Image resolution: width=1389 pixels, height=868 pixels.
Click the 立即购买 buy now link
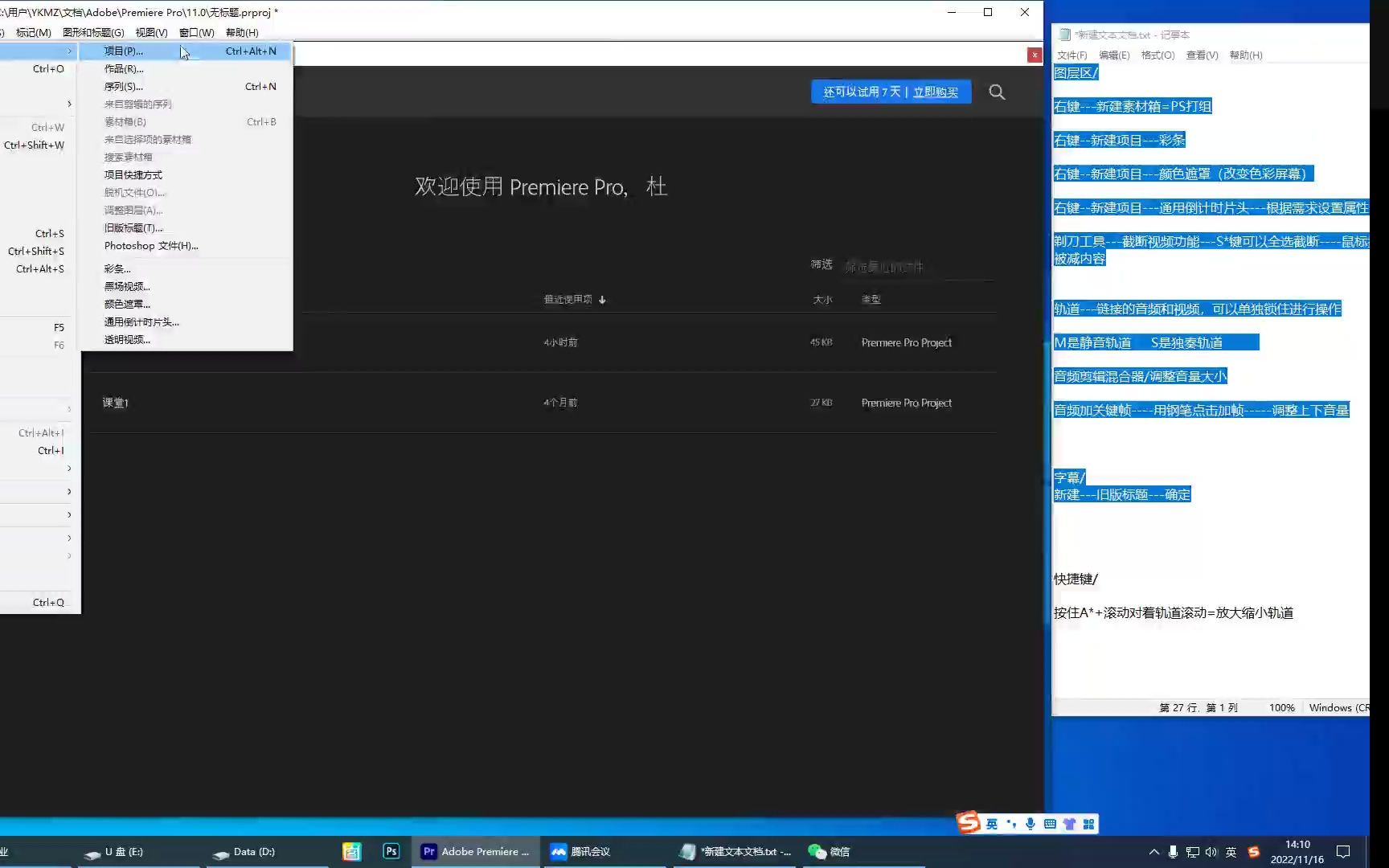[x=936, y=92]
